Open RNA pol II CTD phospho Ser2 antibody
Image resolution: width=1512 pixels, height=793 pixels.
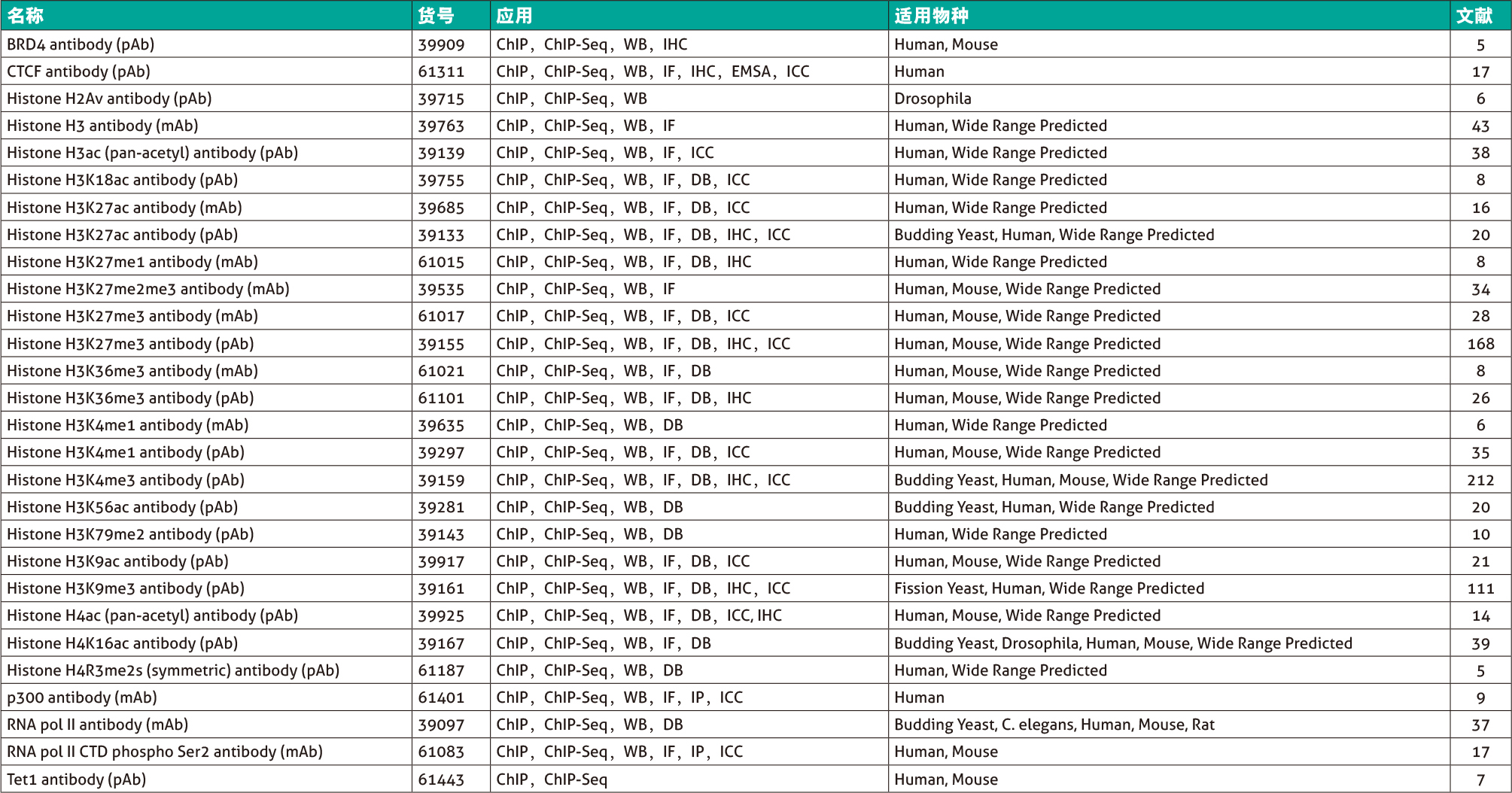pyautogui.click(x=165, y=752)
